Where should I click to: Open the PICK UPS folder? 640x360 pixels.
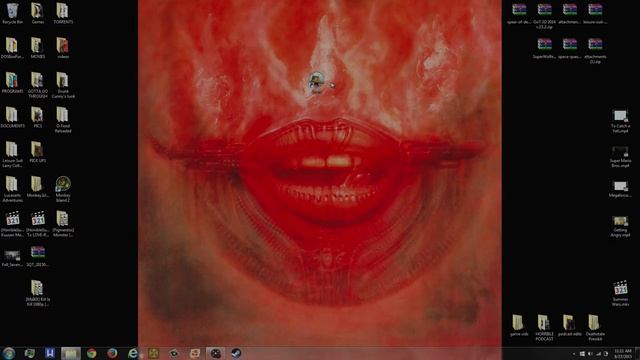tap(38, 152)
